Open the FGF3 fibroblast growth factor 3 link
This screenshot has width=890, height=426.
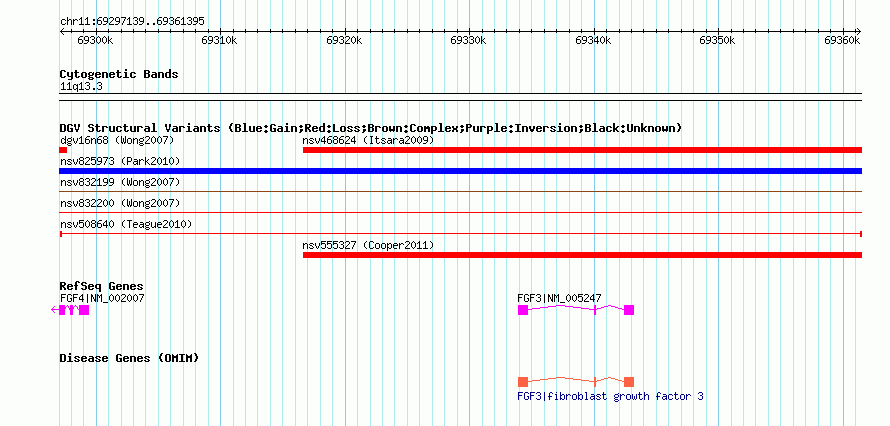(x=610, y=397)
